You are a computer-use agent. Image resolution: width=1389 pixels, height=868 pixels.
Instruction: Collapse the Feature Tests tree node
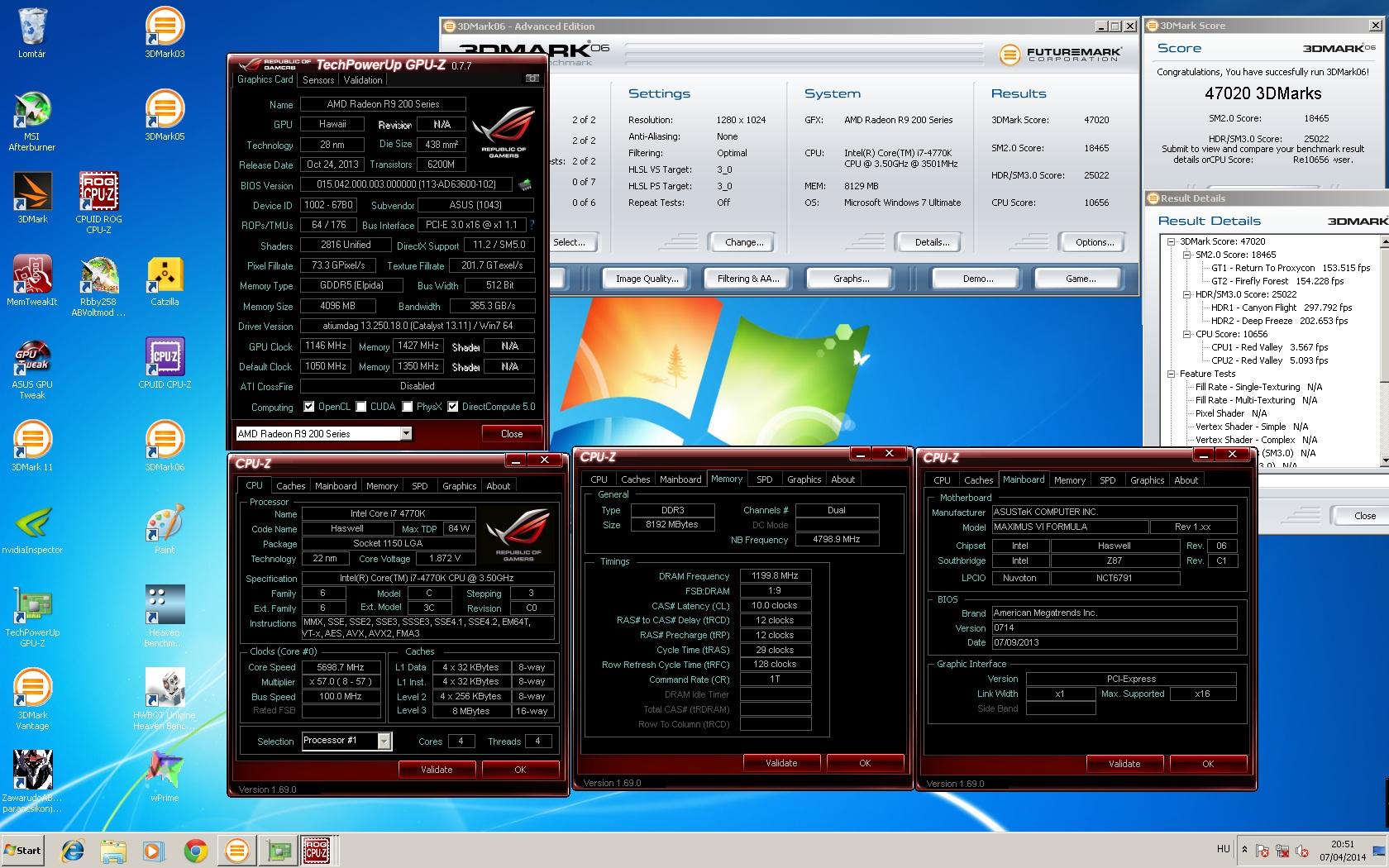[x=1172, y=374]
